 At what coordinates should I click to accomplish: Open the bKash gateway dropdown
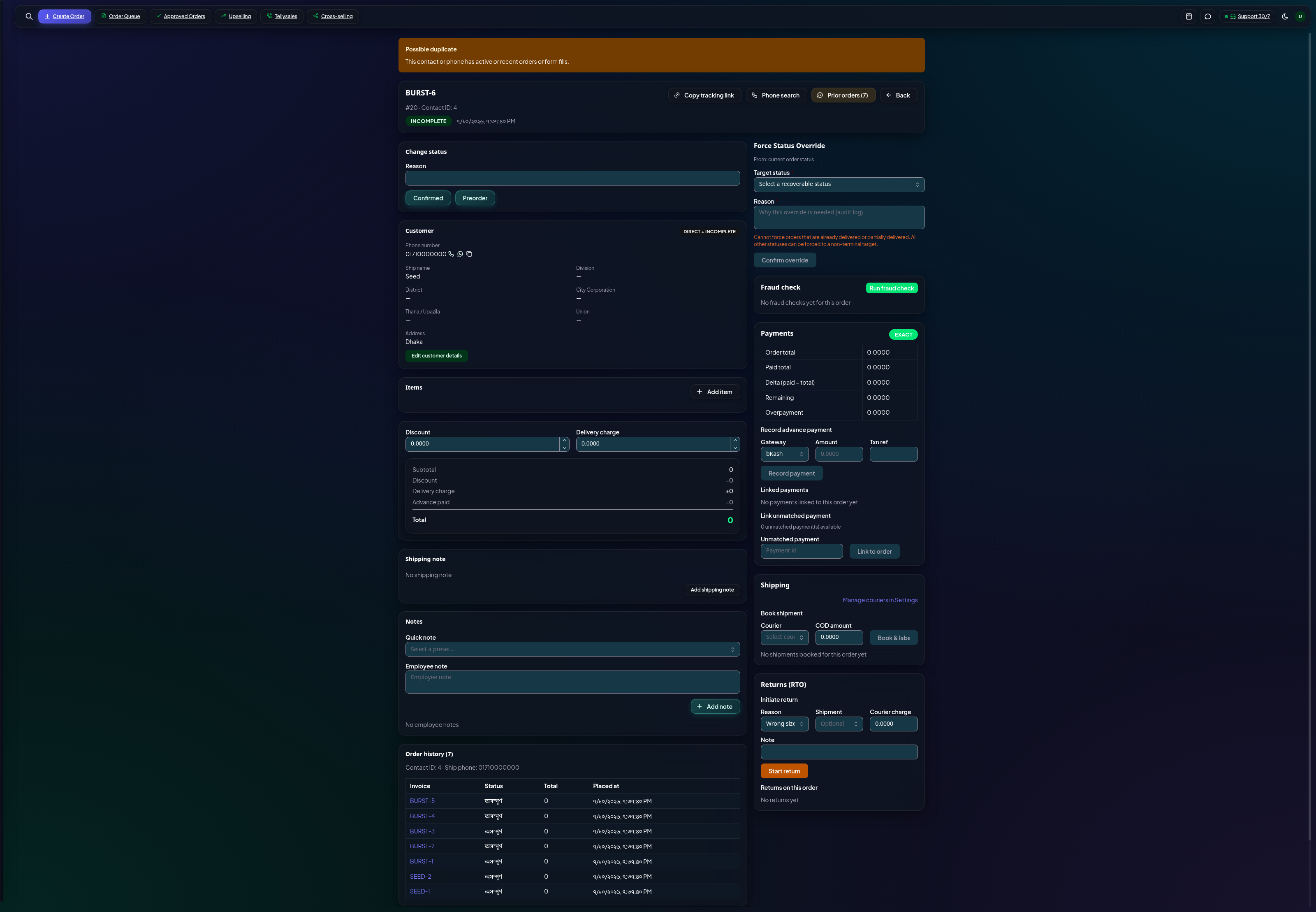784,454
